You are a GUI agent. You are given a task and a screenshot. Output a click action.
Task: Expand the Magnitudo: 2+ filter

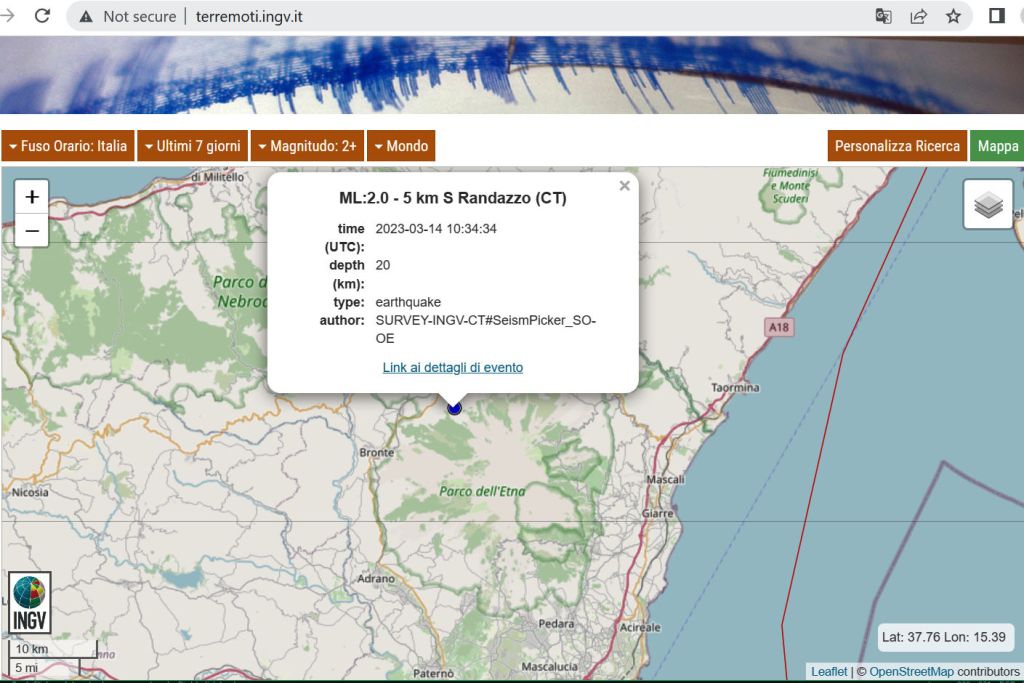point(307,146)
